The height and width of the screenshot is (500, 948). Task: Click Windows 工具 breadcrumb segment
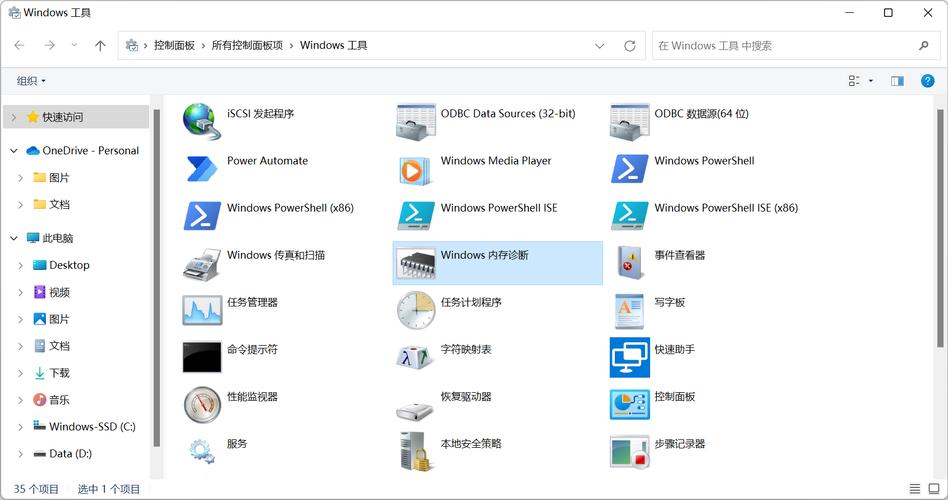tap(334, 45)
